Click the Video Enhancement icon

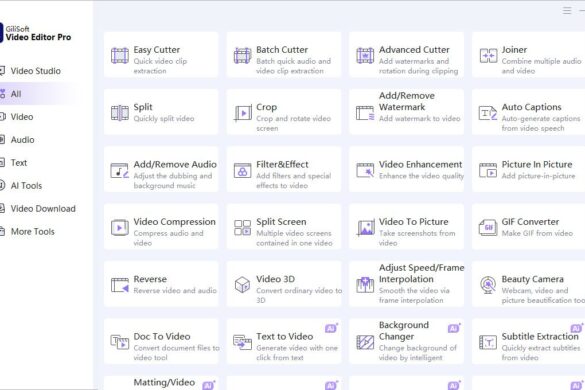pos(365,170)
